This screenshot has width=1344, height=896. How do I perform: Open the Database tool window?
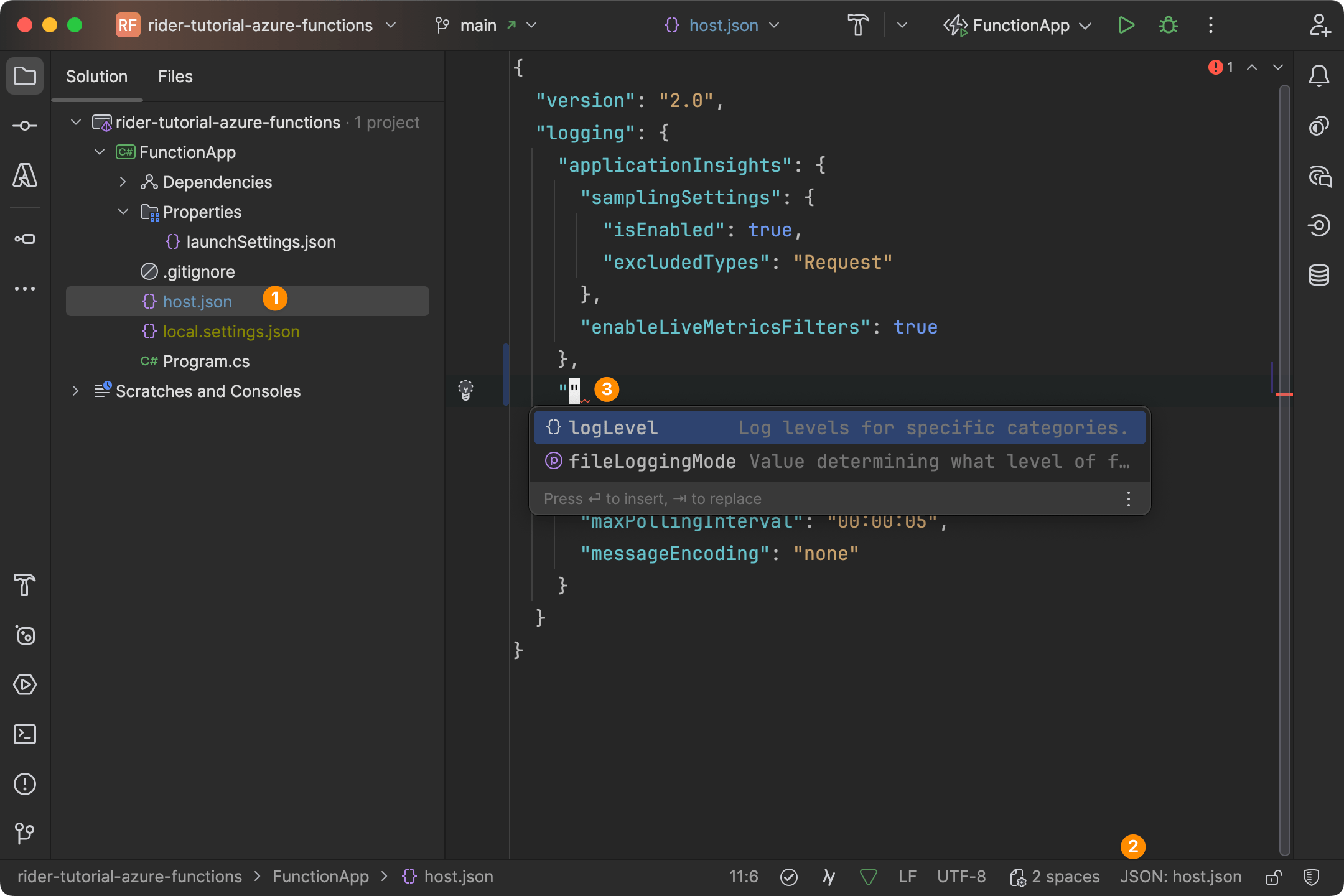click(1320, 274)
